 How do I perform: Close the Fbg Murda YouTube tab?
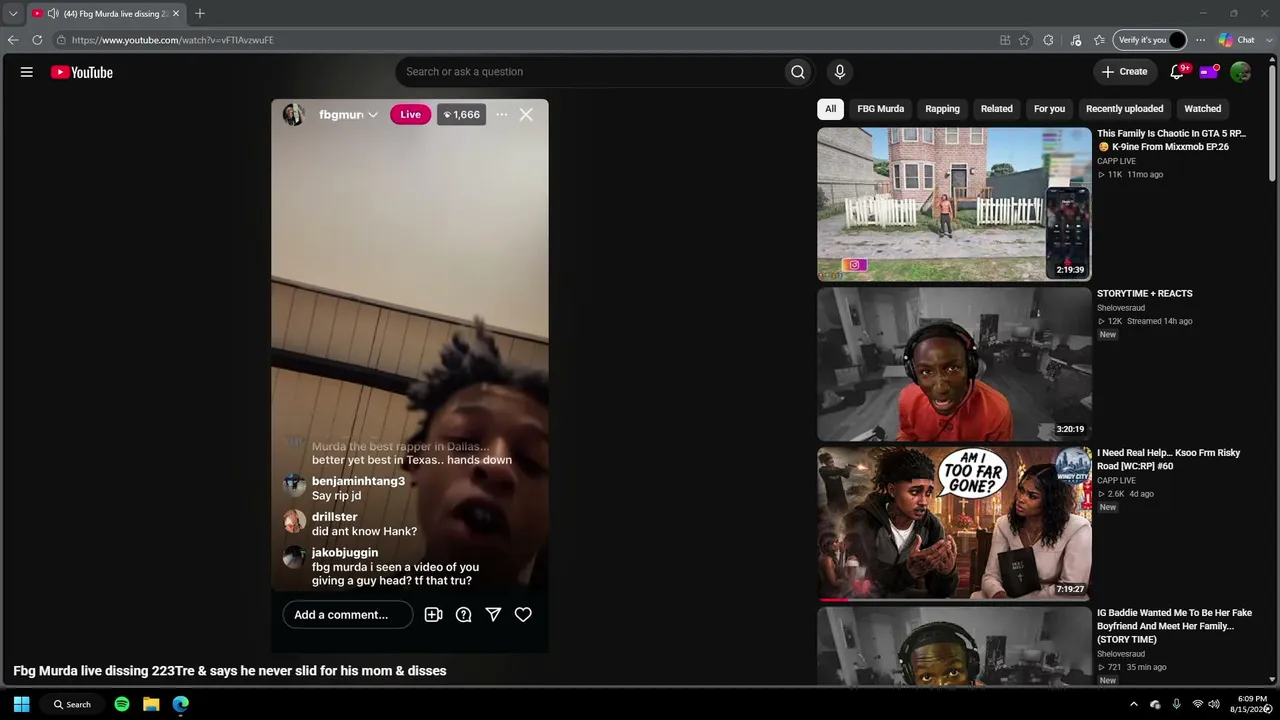(x=176, y=14)
